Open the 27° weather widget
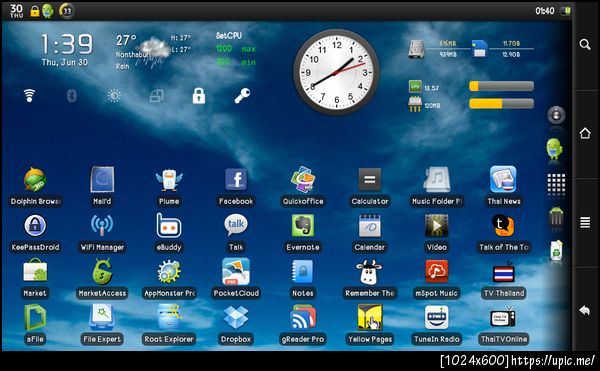 (153, 52)
